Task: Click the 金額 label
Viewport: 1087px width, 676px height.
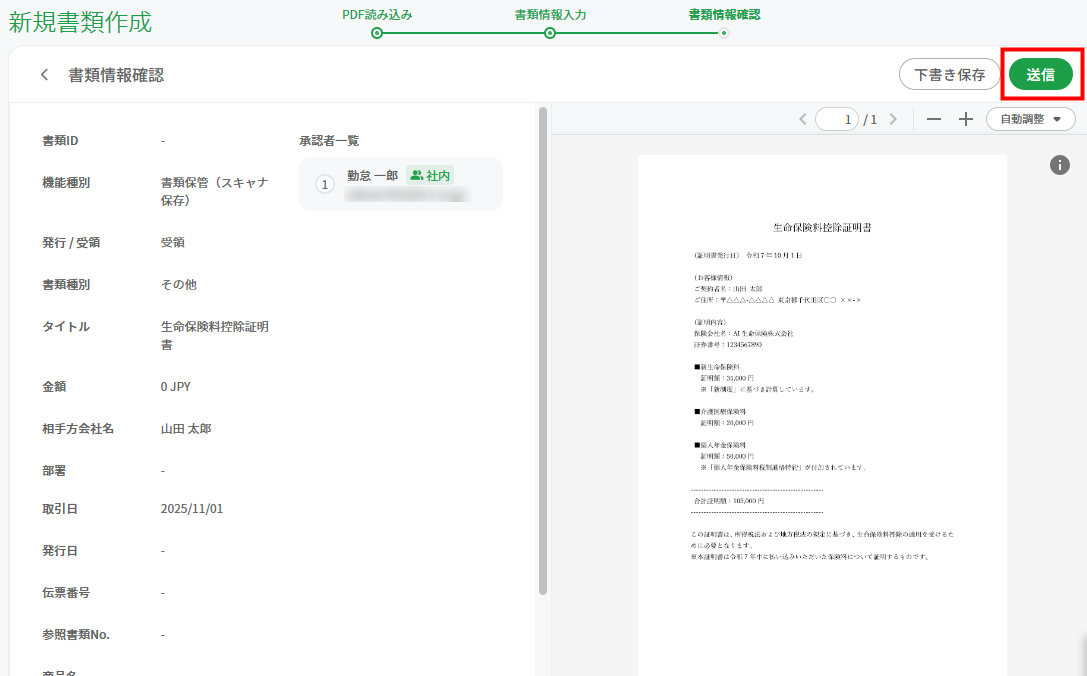Action: point(54,387)
